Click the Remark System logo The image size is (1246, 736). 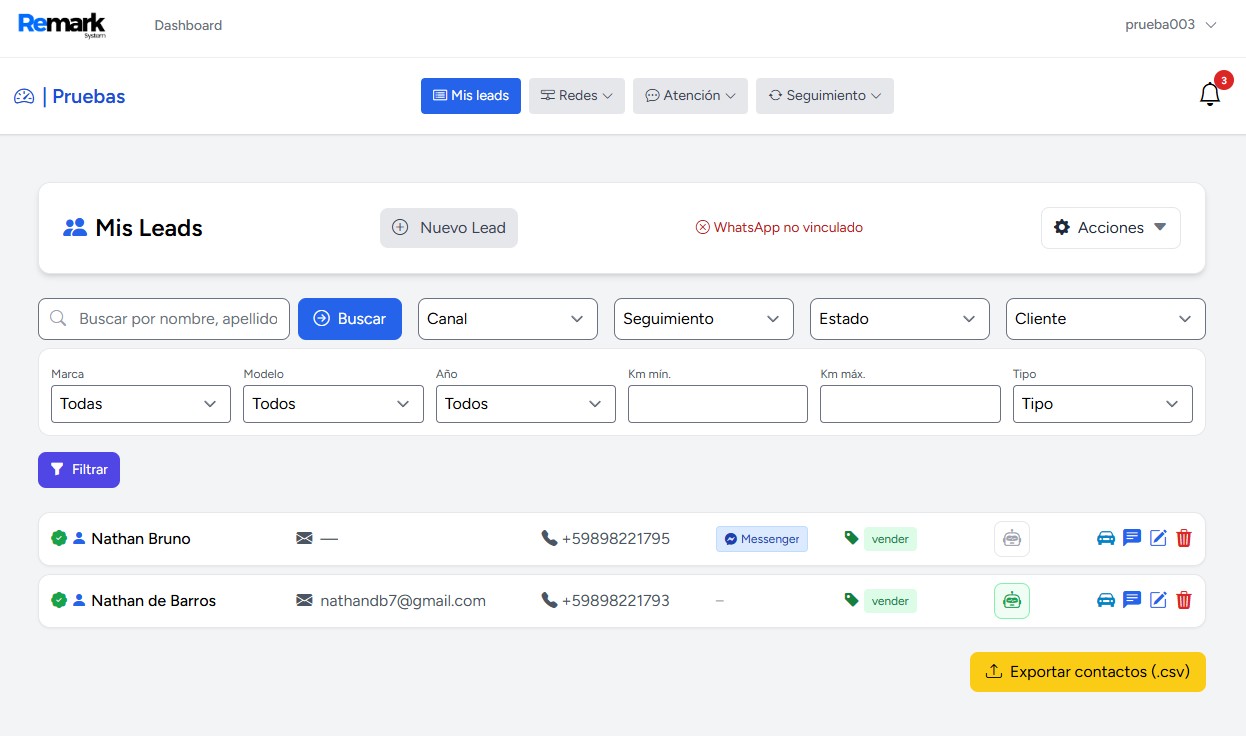[x=62, y=24]
